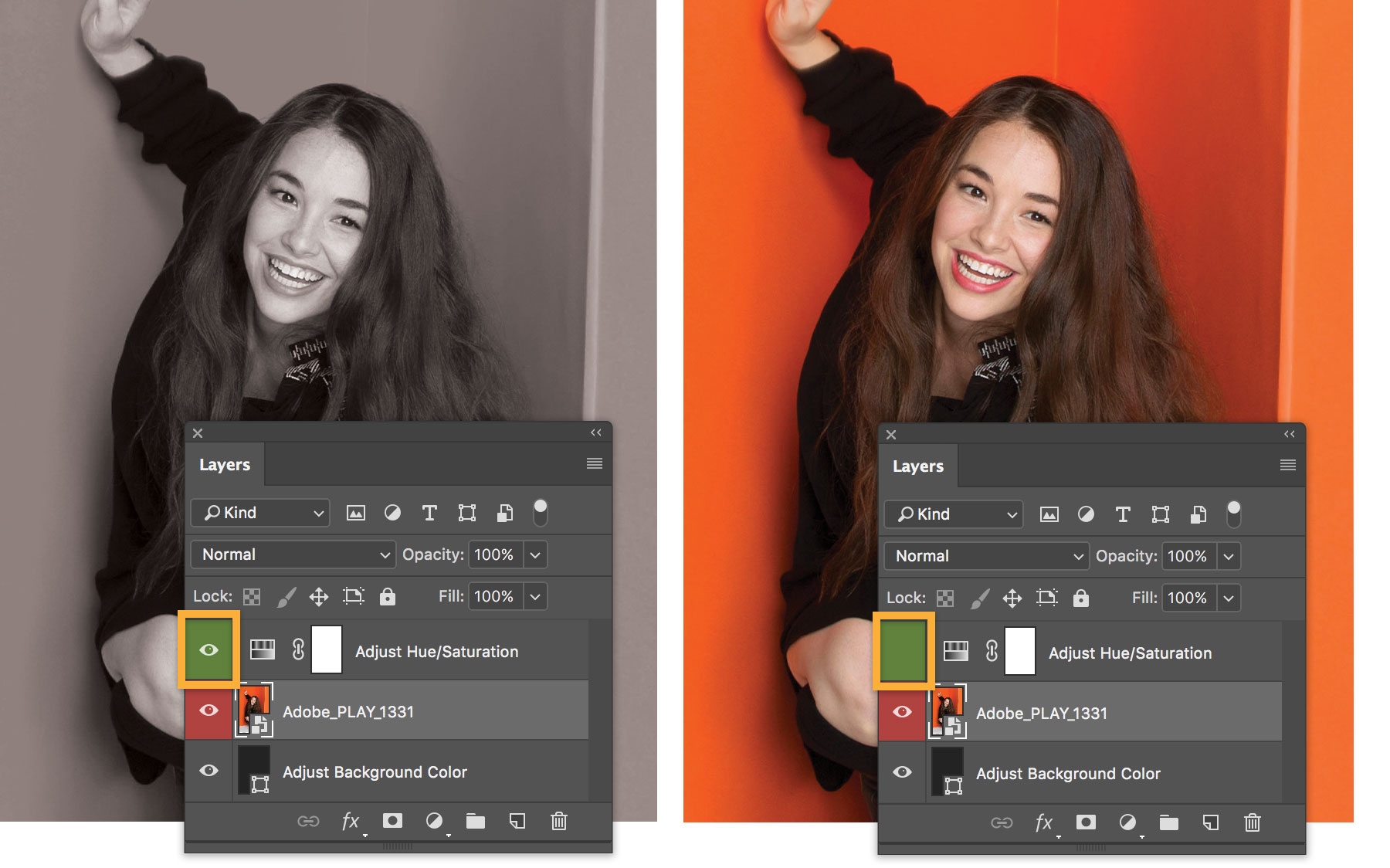Open the Layers panel options menu
This screenshot has width=1390, height=868.
pos(594,463)
